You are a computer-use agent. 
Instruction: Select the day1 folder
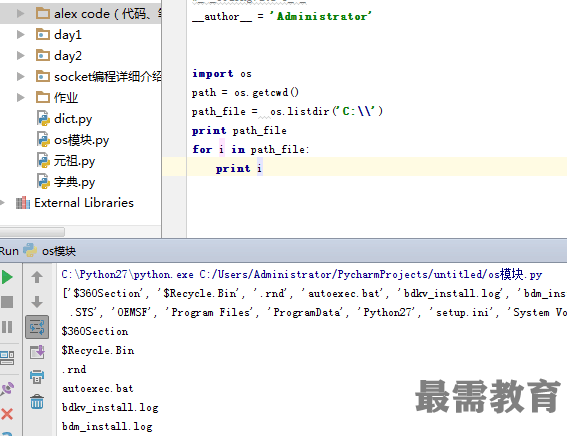(59, 35)
